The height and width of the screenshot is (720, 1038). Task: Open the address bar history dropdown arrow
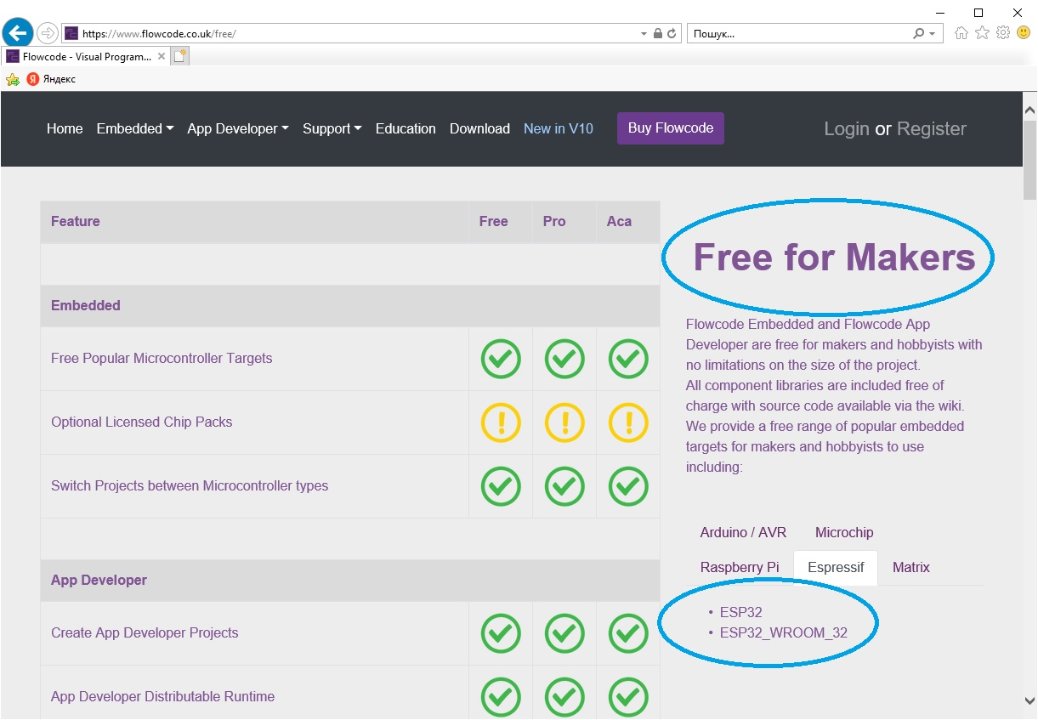pyautogui.click(x=643, y=33)
